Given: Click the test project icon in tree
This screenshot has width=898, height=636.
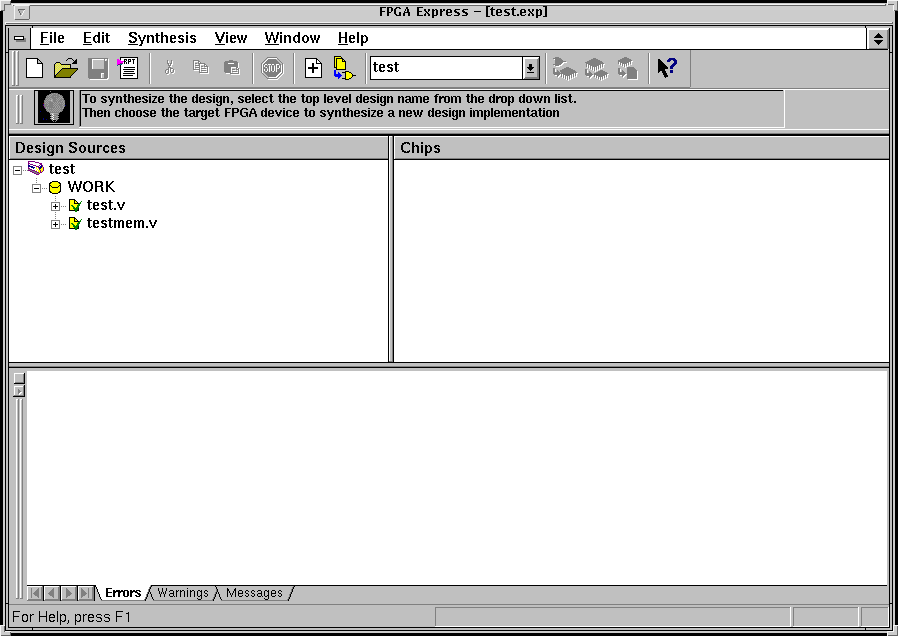Looking at the screenshot, I should click(36, 168).
